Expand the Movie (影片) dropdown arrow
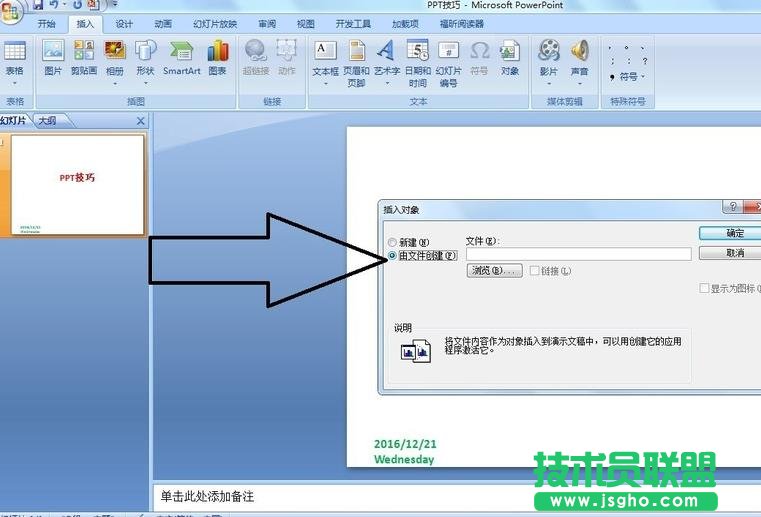The width and height of the screenshot is (761, 517). point(548,83)
